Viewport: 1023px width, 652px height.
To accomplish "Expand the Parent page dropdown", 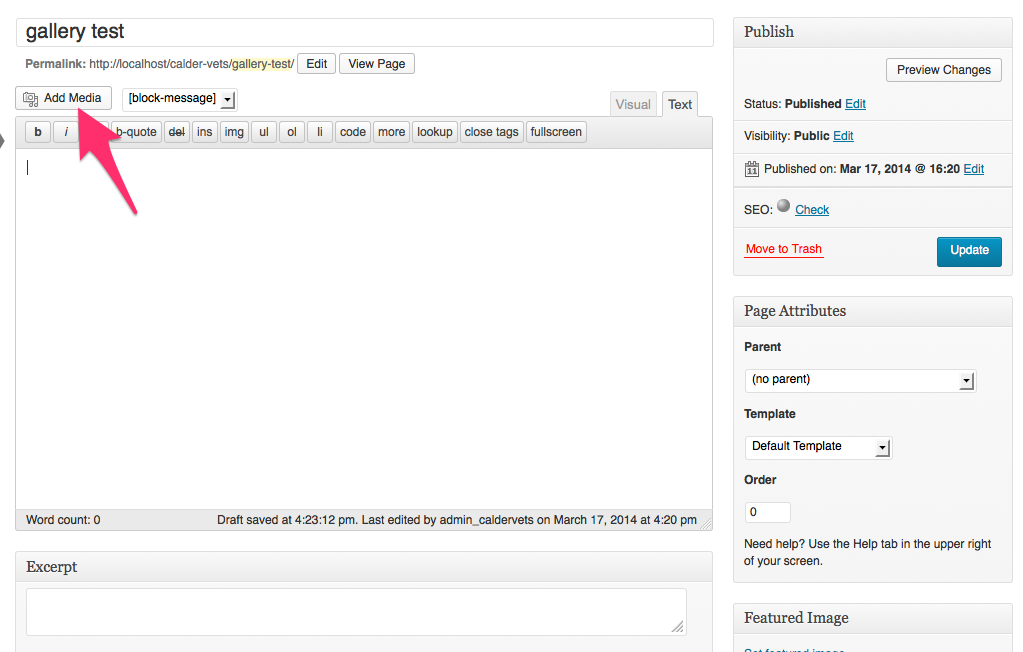I will 859,380.
